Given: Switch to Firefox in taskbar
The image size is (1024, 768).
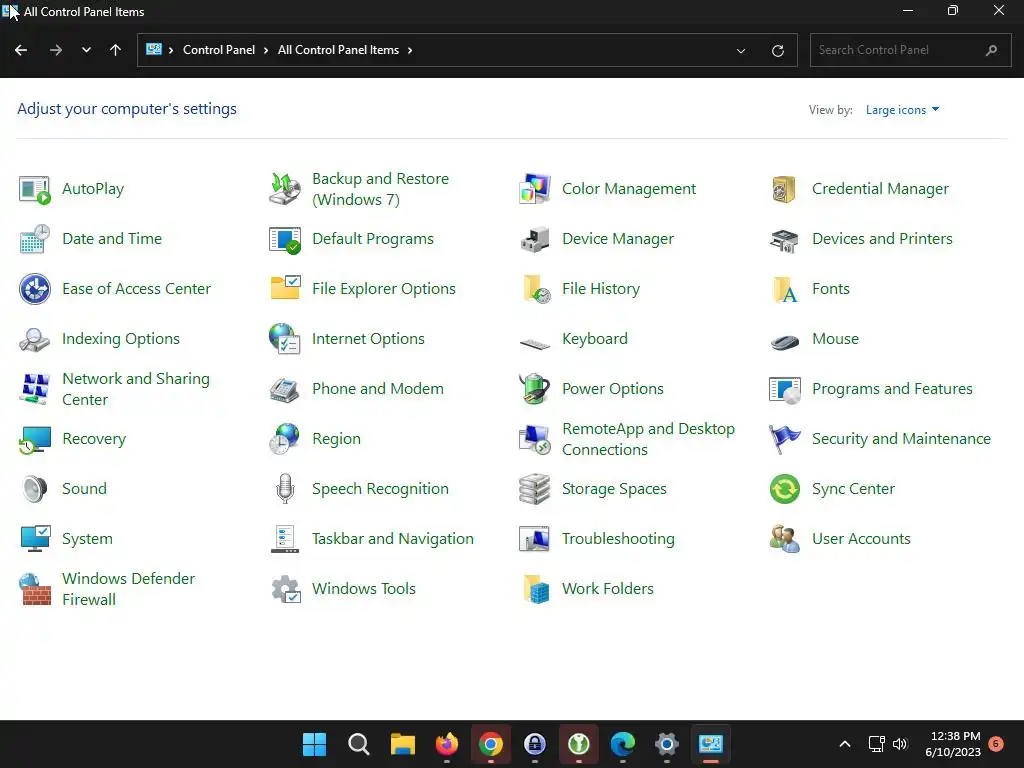Looking at the screenshot, I should tap(447, 744).
